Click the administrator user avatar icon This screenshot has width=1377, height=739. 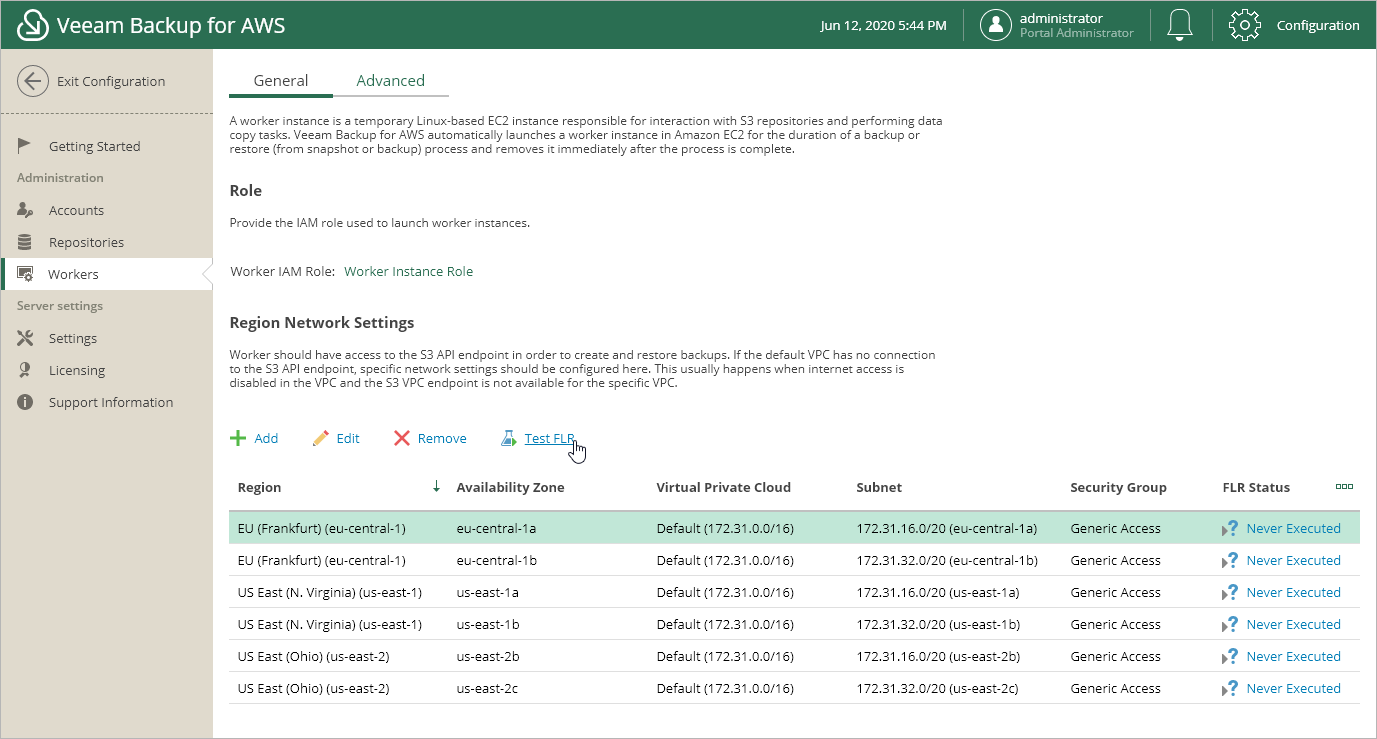(x=996, y=25)
